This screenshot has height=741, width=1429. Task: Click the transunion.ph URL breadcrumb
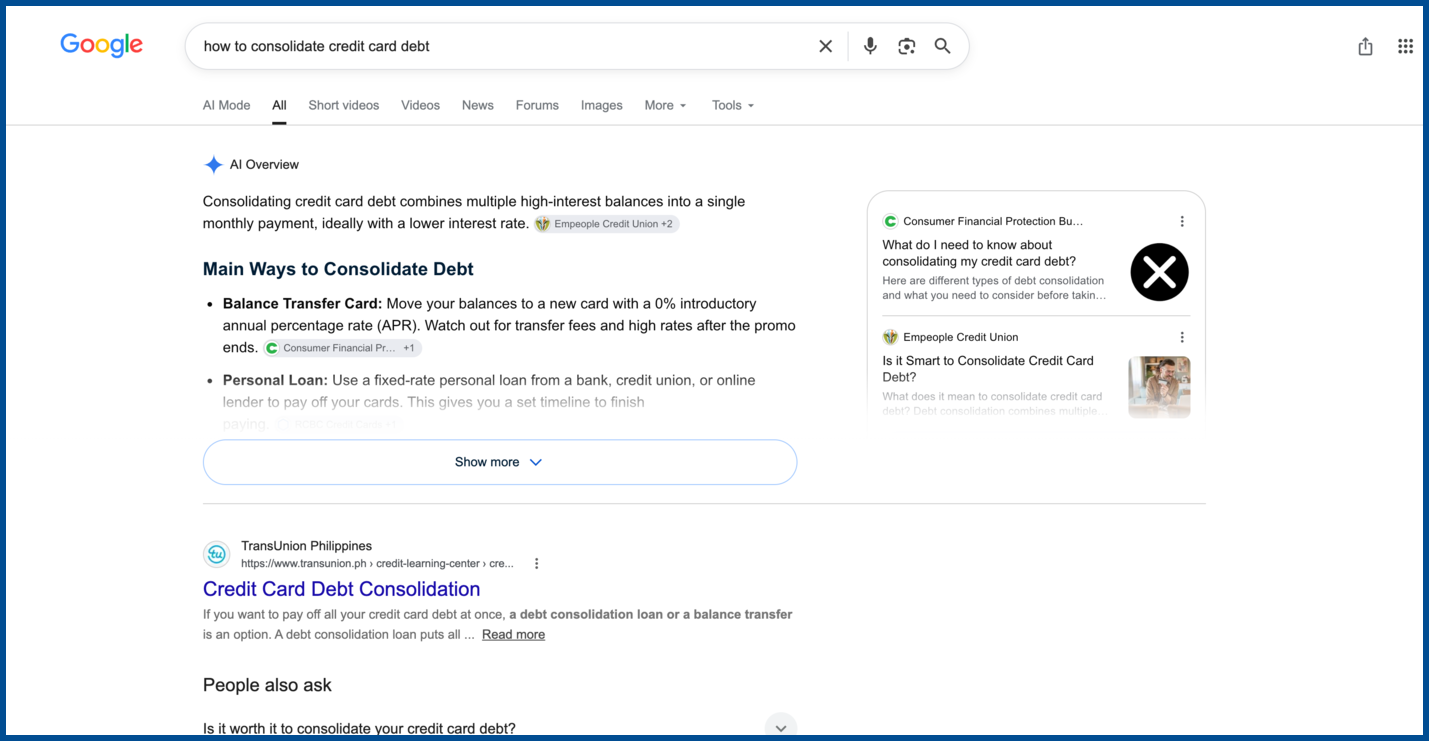378,564
